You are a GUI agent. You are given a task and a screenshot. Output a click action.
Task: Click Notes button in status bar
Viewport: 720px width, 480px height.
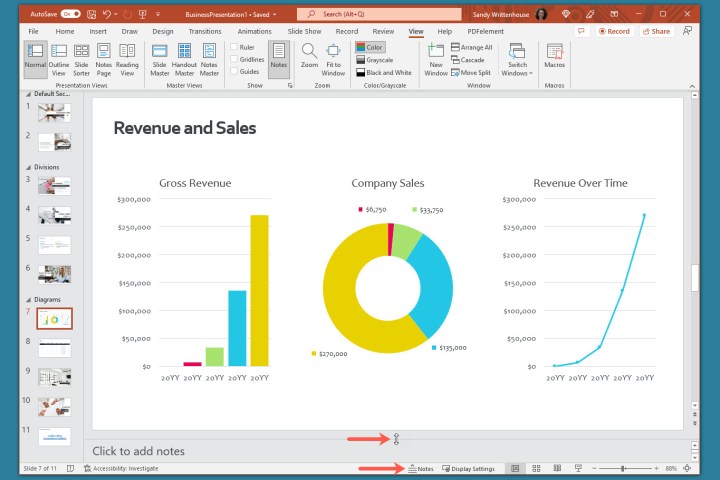[420, 468]
